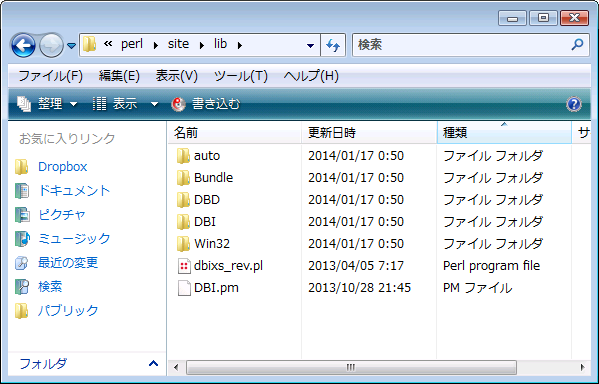
Task: Click the horizontal scrollbar thumb
Action: pos(351,368)
